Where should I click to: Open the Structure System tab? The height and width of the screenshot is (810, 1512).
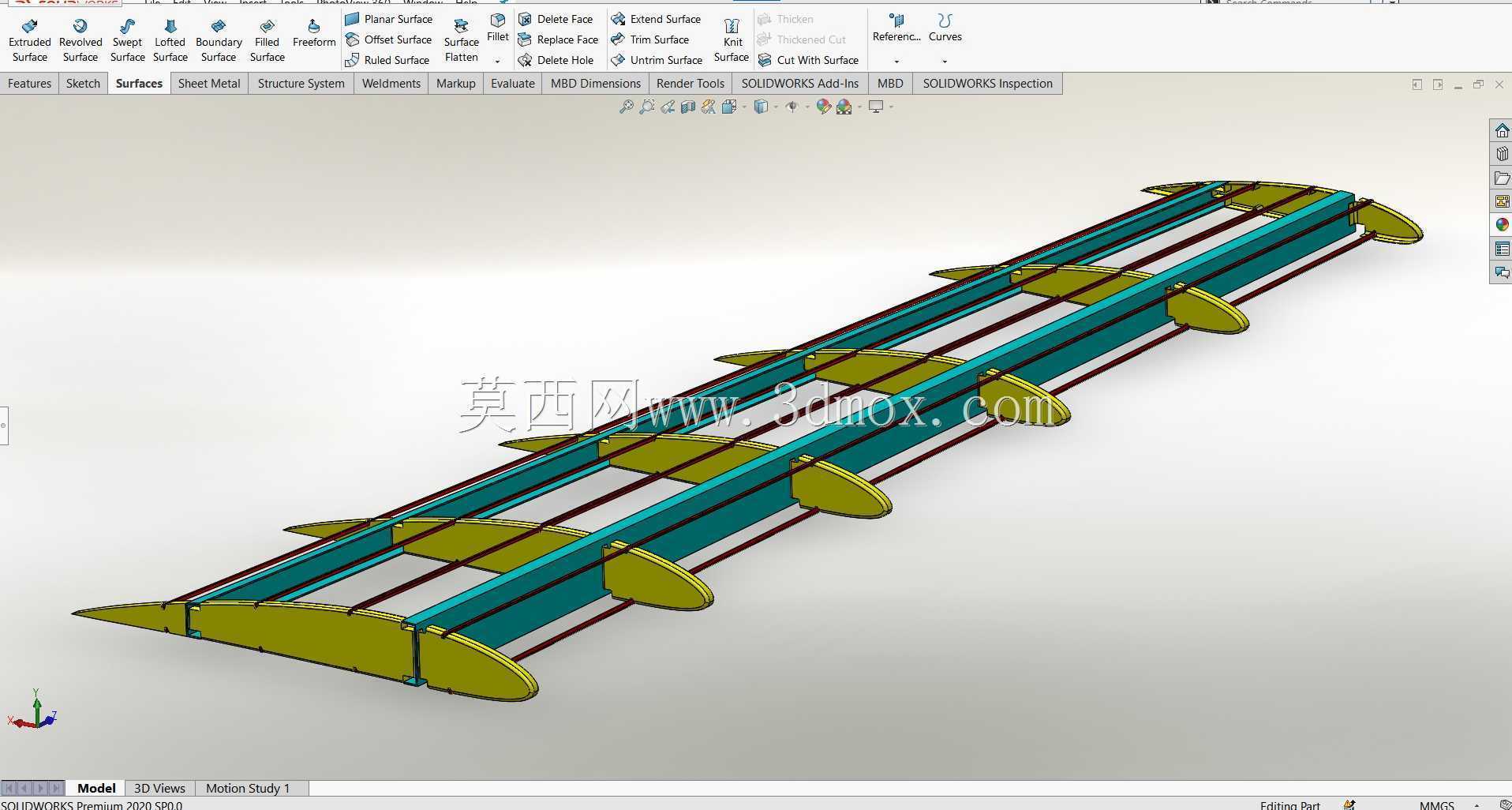(301, 84)
